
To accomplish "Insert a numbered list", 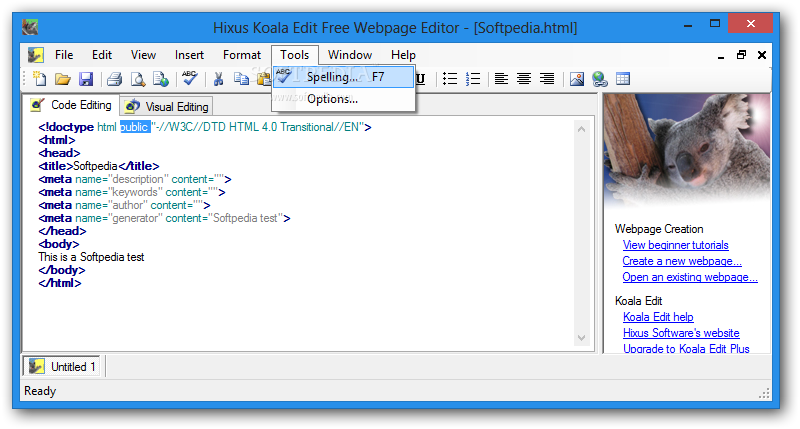I will coord(473,79).
